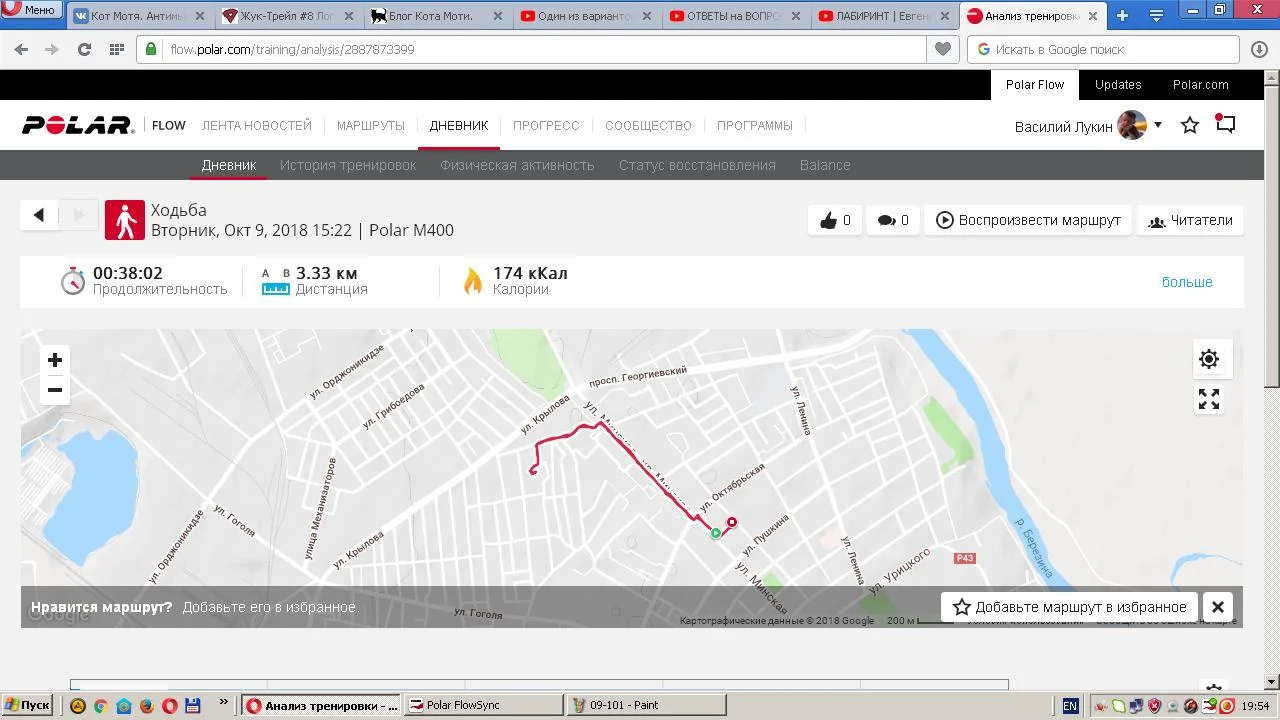The height and width of the screenshot is (720, 1280).
Task: Open the map in fullscreen mode
Action: tap(1209, 400)
